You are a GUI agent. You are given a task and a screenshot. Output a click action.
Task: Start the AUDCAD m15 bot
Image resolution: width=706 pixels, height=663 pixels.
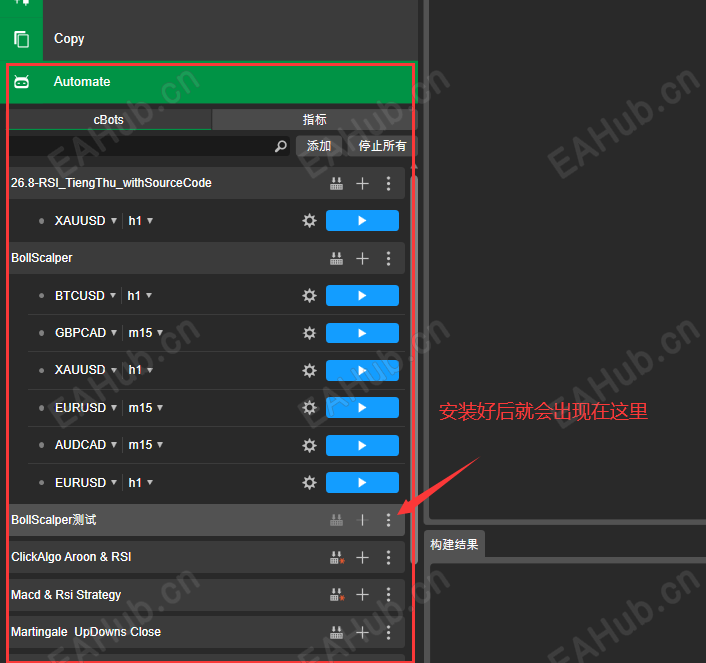[x=362, y=445]
